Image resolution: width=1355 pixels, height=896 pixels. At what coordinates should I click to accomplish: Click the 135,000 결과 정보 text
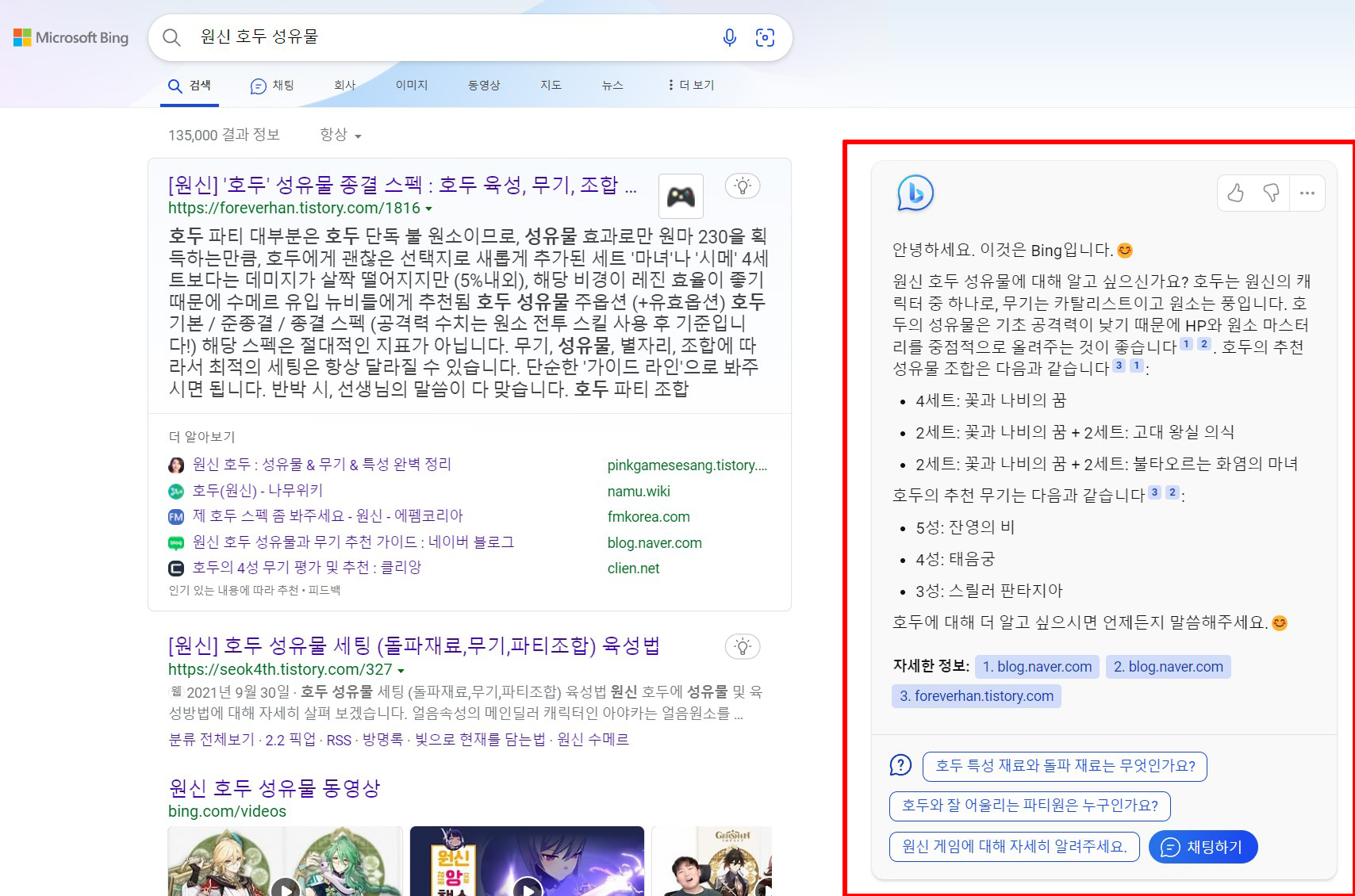224,135
